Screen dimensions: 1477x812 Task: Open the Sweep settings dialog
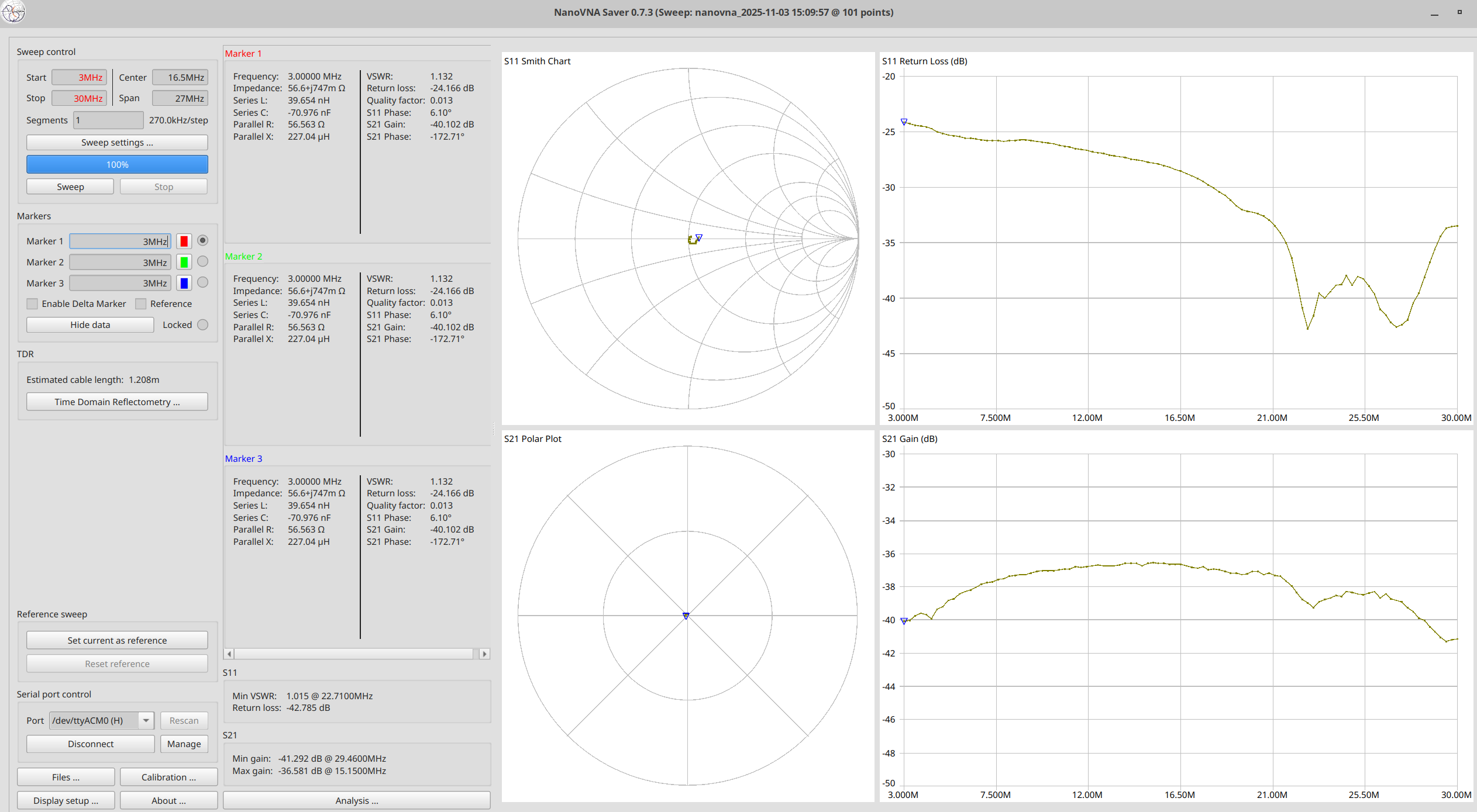click(x=116, y=142)
